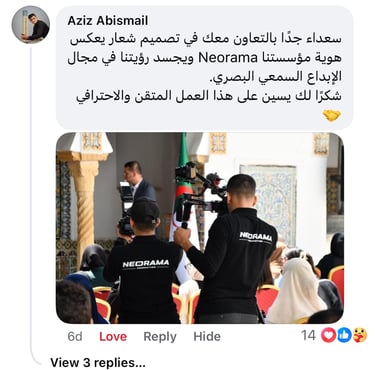Click NEORAMA logo on the taller cameraman's back
375x370 pixels.
coord(256,237)
